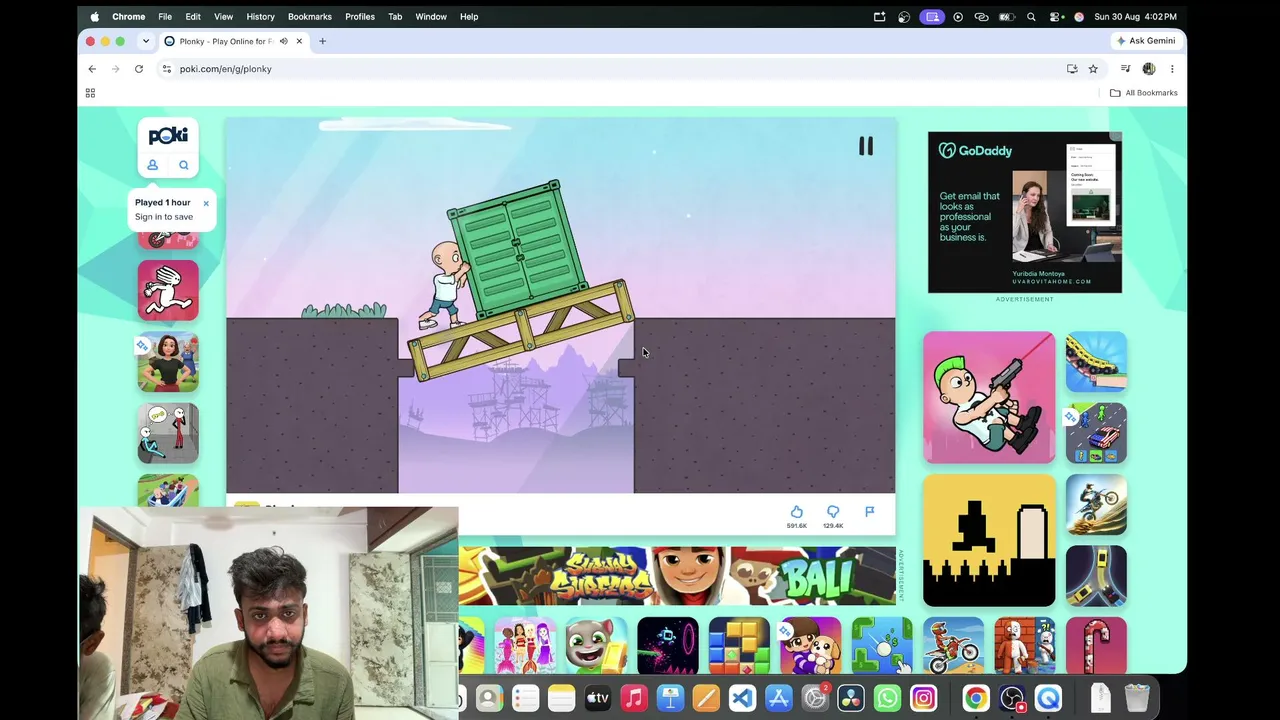Screen dimensions: 1280x720
Task: Click Sign in to save
Action: (164, 217)
